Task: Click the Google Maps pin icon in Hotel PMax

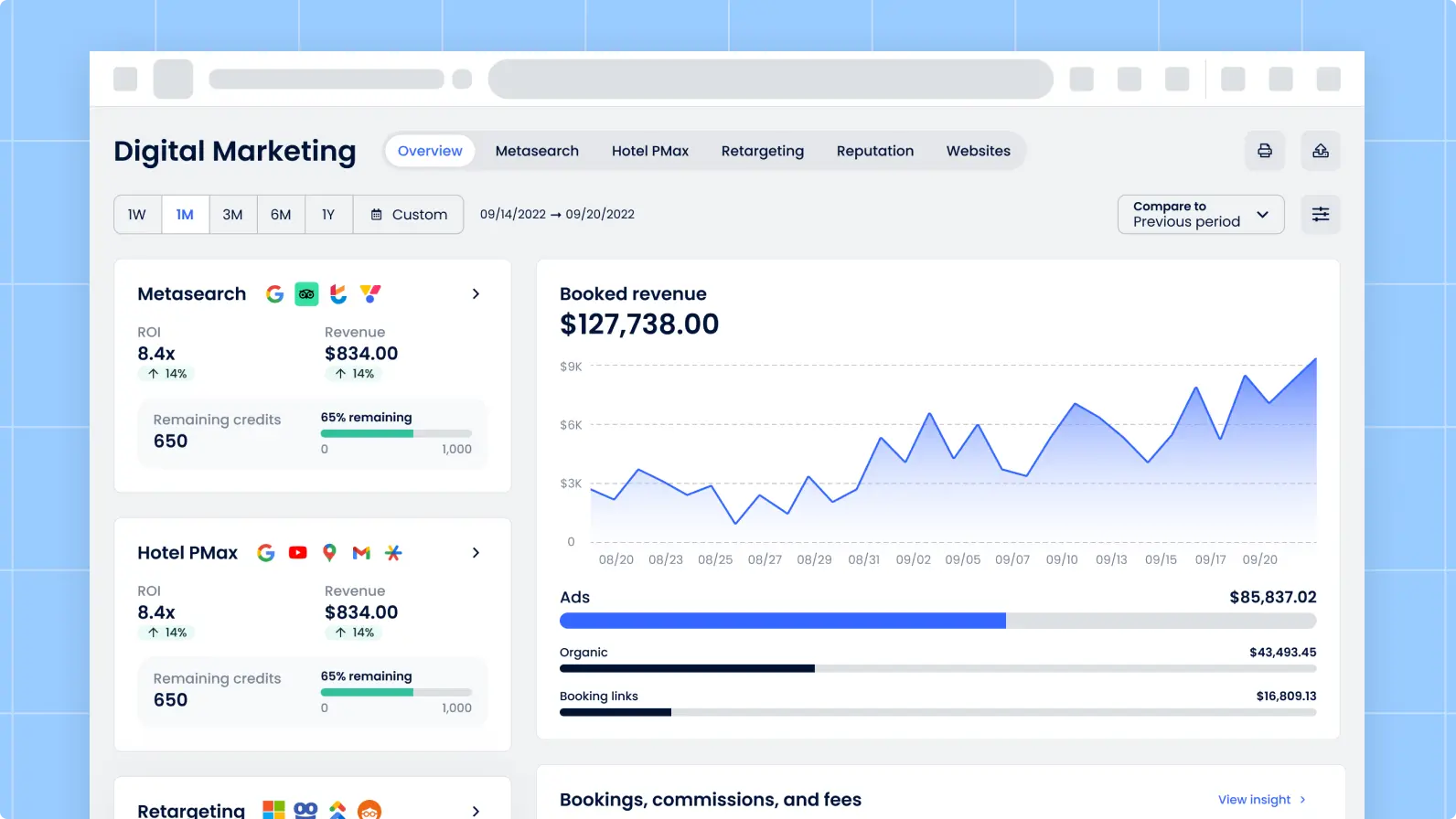Action: pyautogui.click(x=329, y=553)
